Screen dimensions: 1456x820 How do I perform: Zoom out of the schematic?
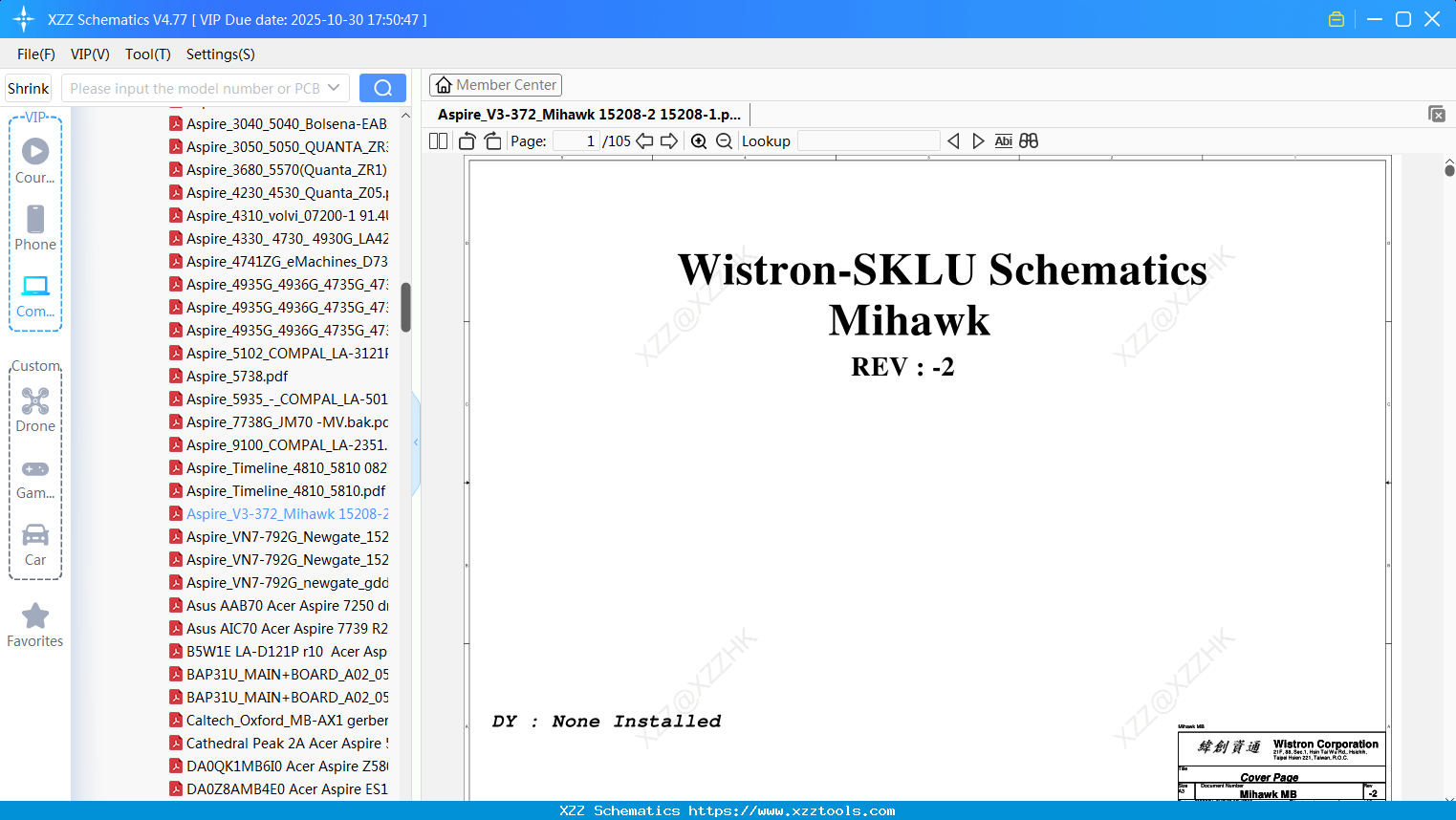725,141
